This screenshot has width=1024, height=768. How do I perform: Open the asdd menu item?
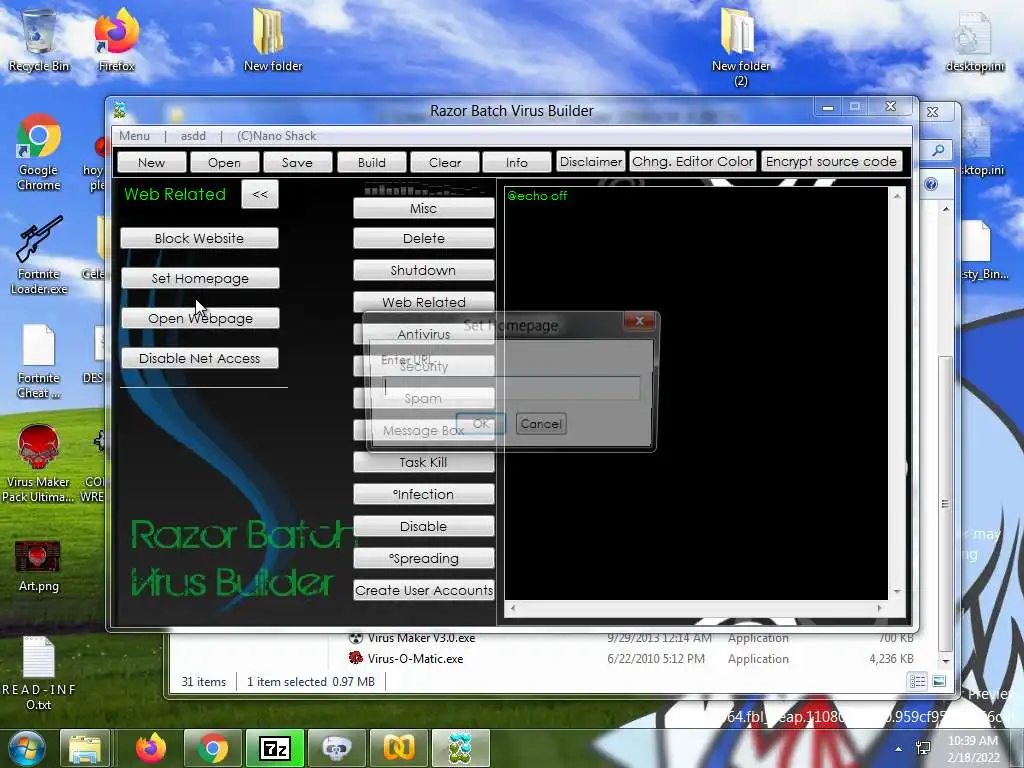click(193, 136)
